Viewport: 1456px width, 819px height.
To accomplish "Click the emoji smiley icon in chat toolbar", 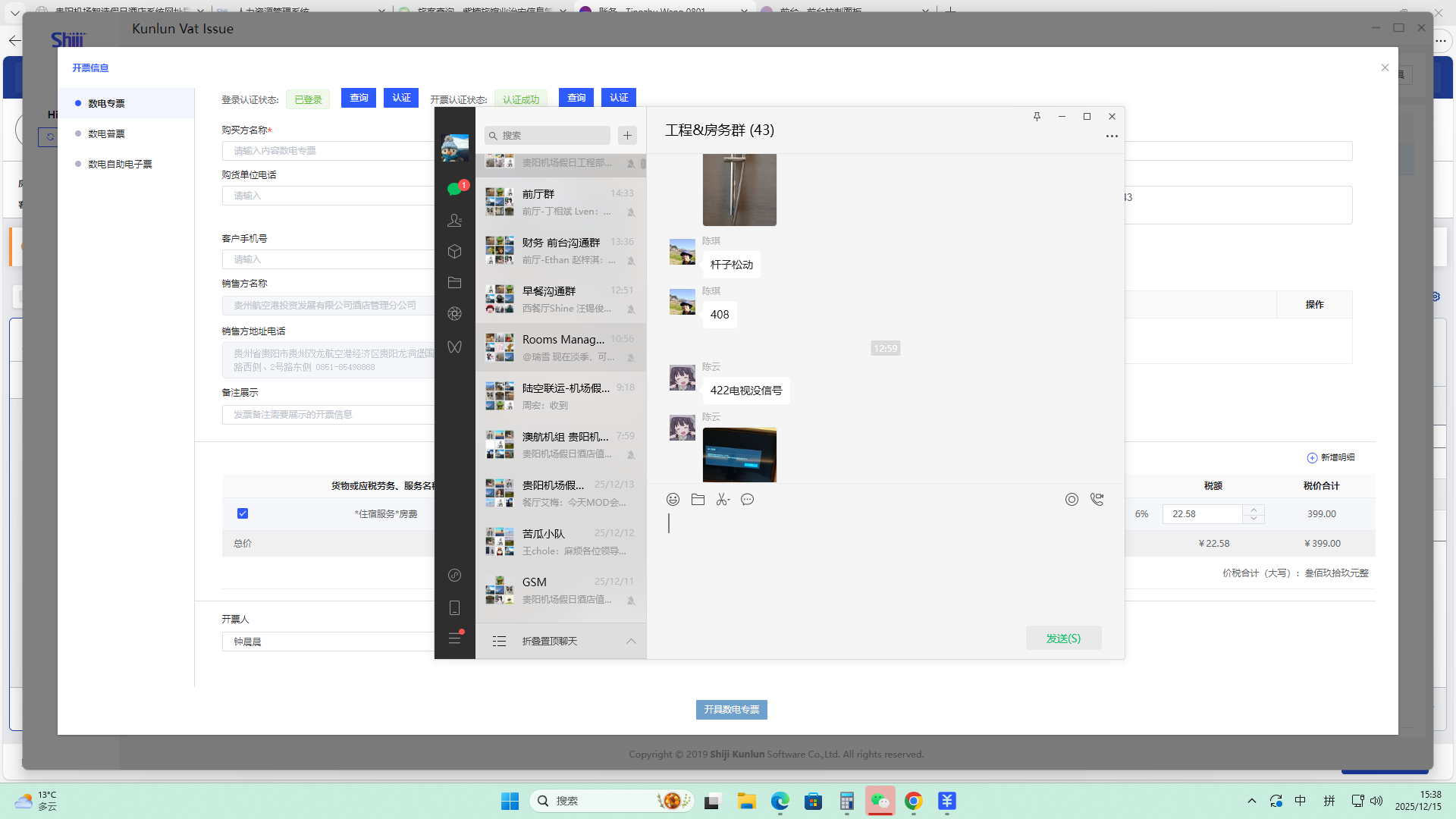I will pyautogui.click(x=673, y=499).
